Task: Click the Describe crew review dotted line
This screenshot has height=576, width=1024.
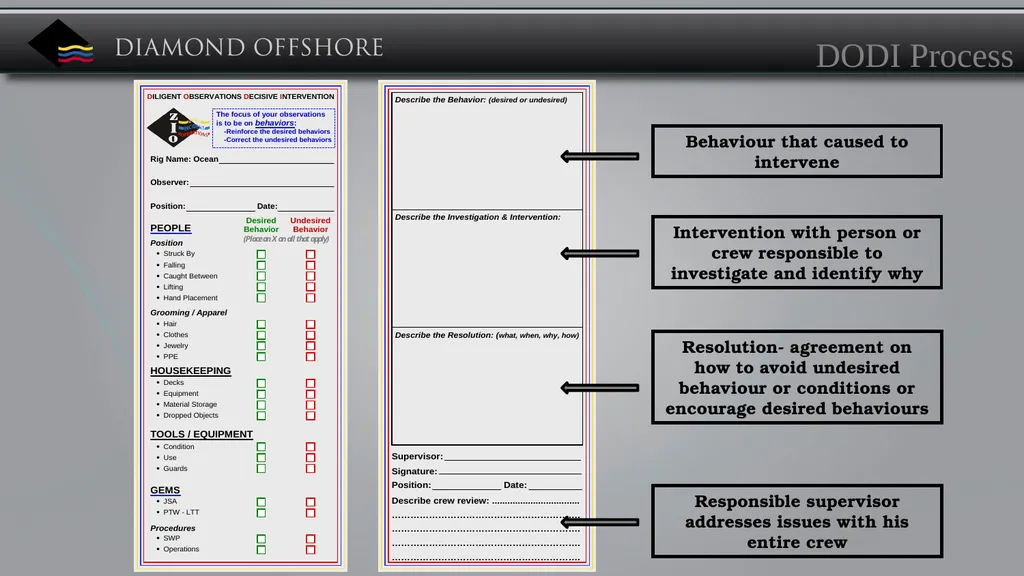Action: point(536,502)
